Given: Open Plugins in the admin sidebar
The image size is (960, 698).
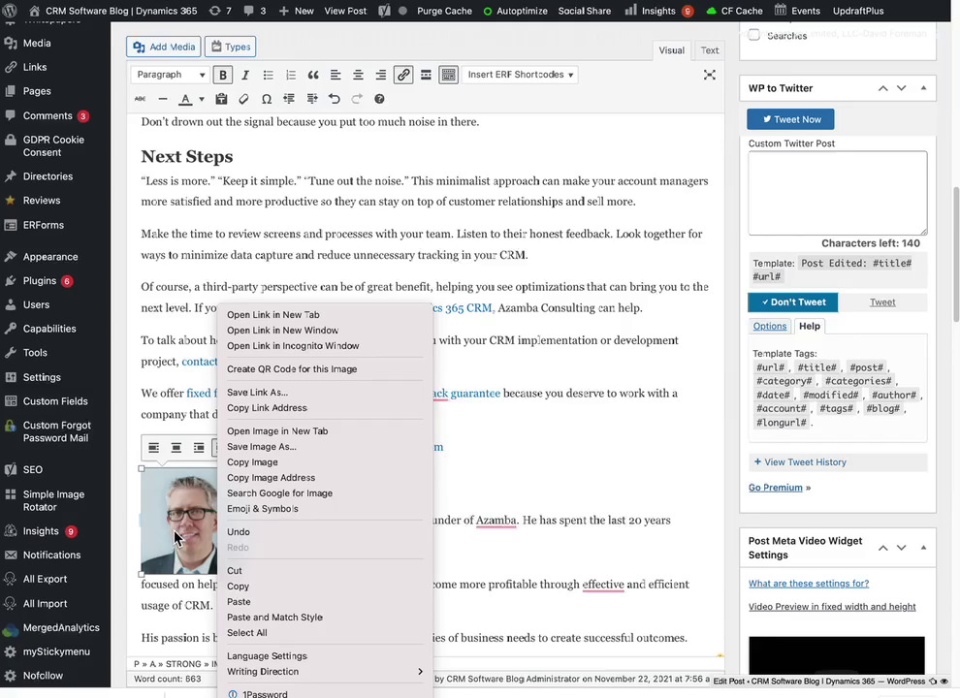Looking at the screenshot, I should (x=39, y=280).
